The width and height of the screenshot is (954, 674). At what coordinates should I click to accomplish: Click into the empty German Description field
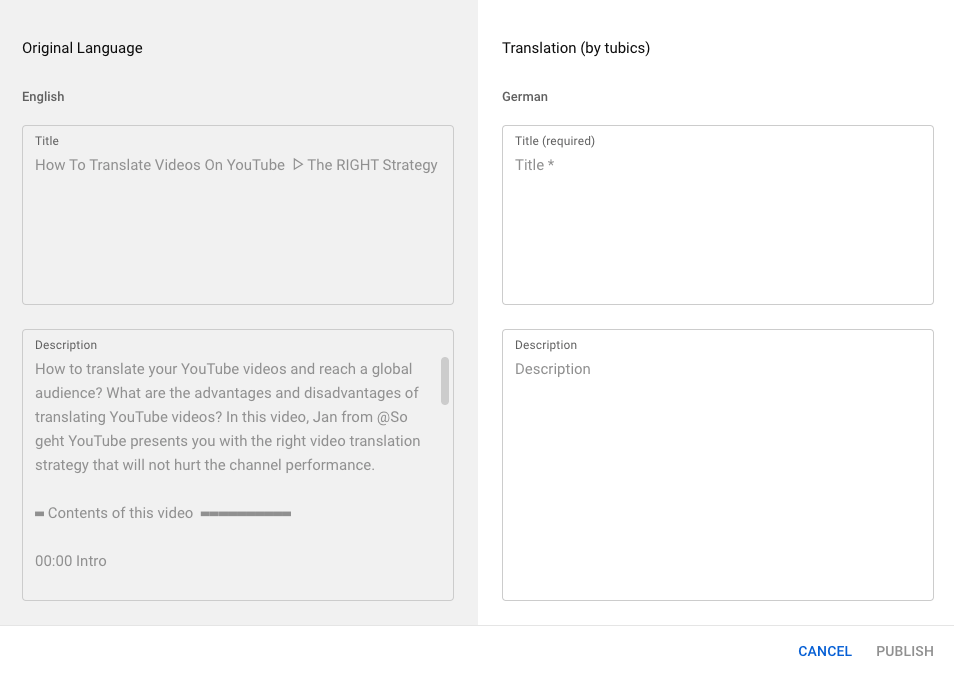[717, 480]
